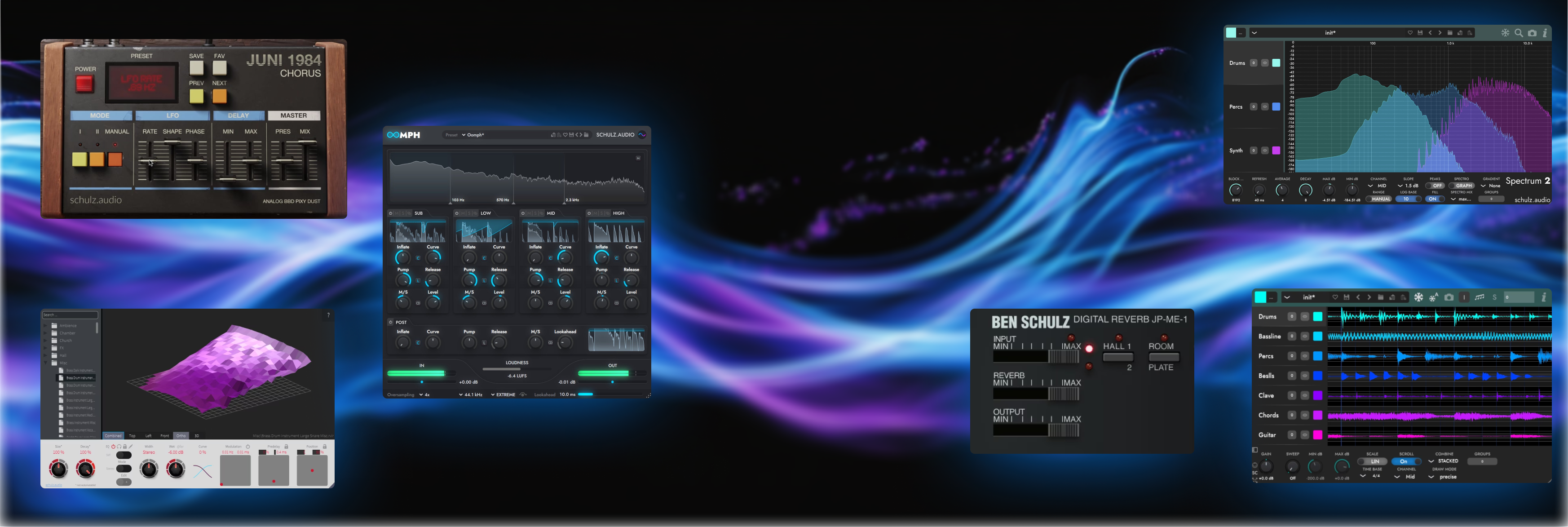Click the Predelay lock icon
Screen dimensions: 1568x527
tap(286, 447)
